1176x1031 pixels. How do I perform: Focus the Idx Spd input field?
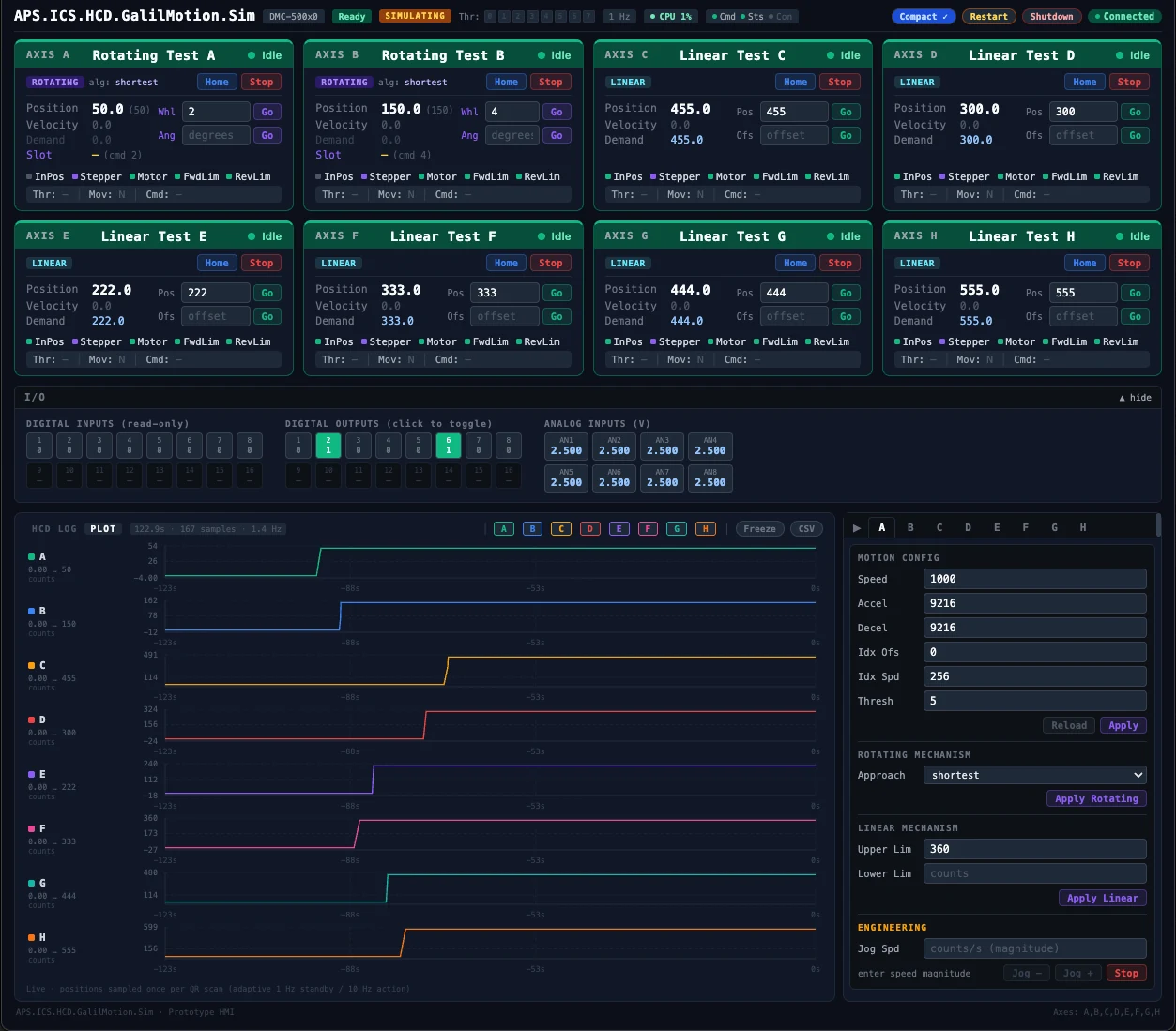(1035, 676)
